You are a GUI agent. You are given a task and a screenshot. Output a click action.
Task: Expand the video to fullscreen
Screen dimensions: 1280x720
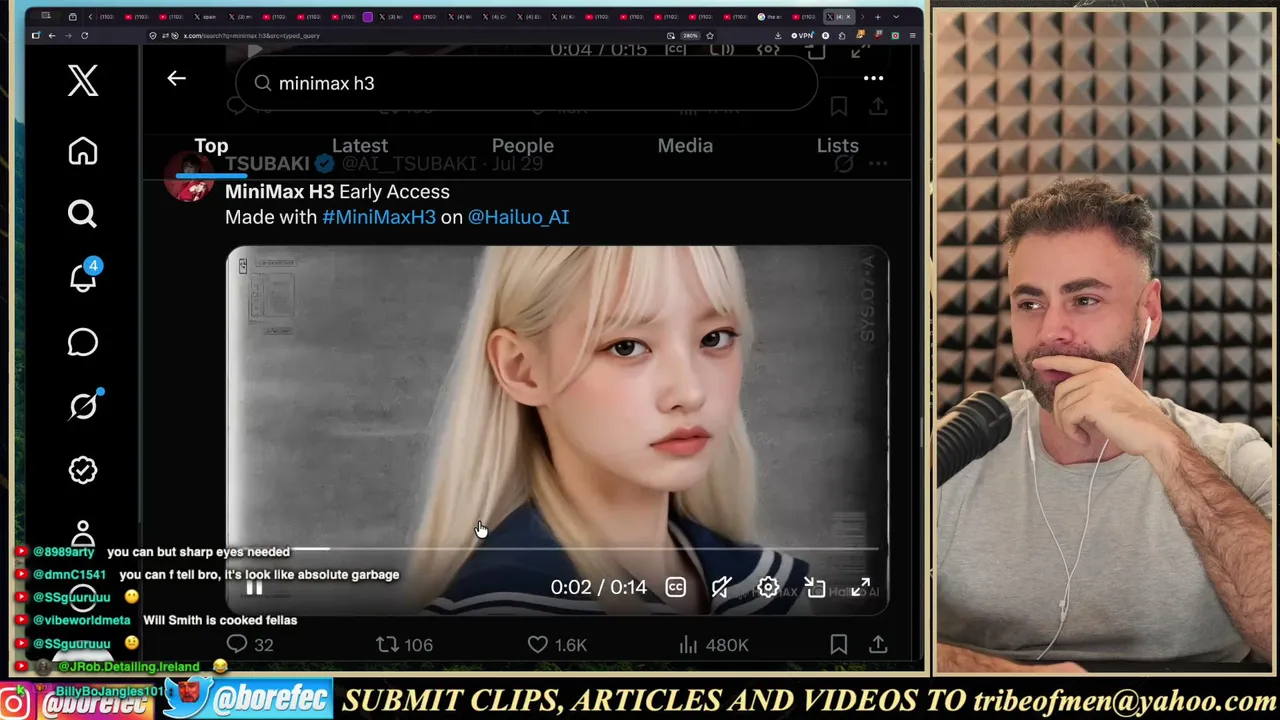coord(861,588)
